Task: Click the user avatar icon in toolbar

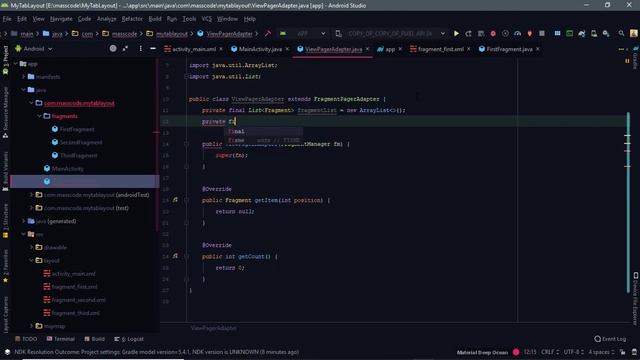Action: [x=634, y=33]
